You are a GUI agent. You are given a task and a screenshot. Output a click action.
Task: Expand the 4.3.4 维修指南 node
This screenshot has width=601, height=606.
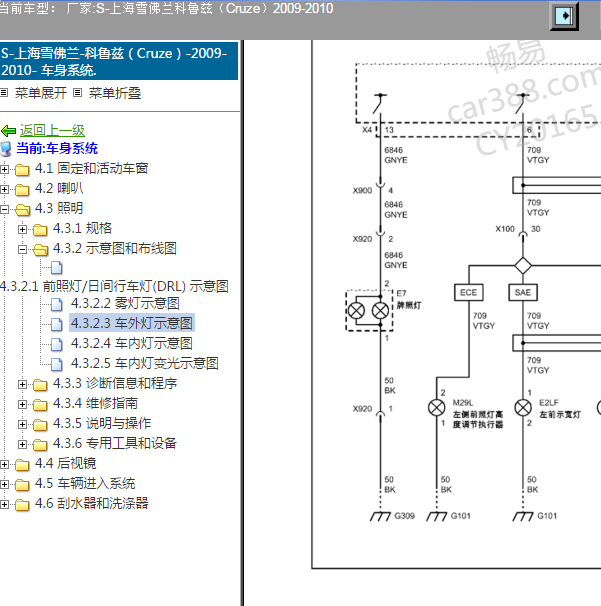22,405
